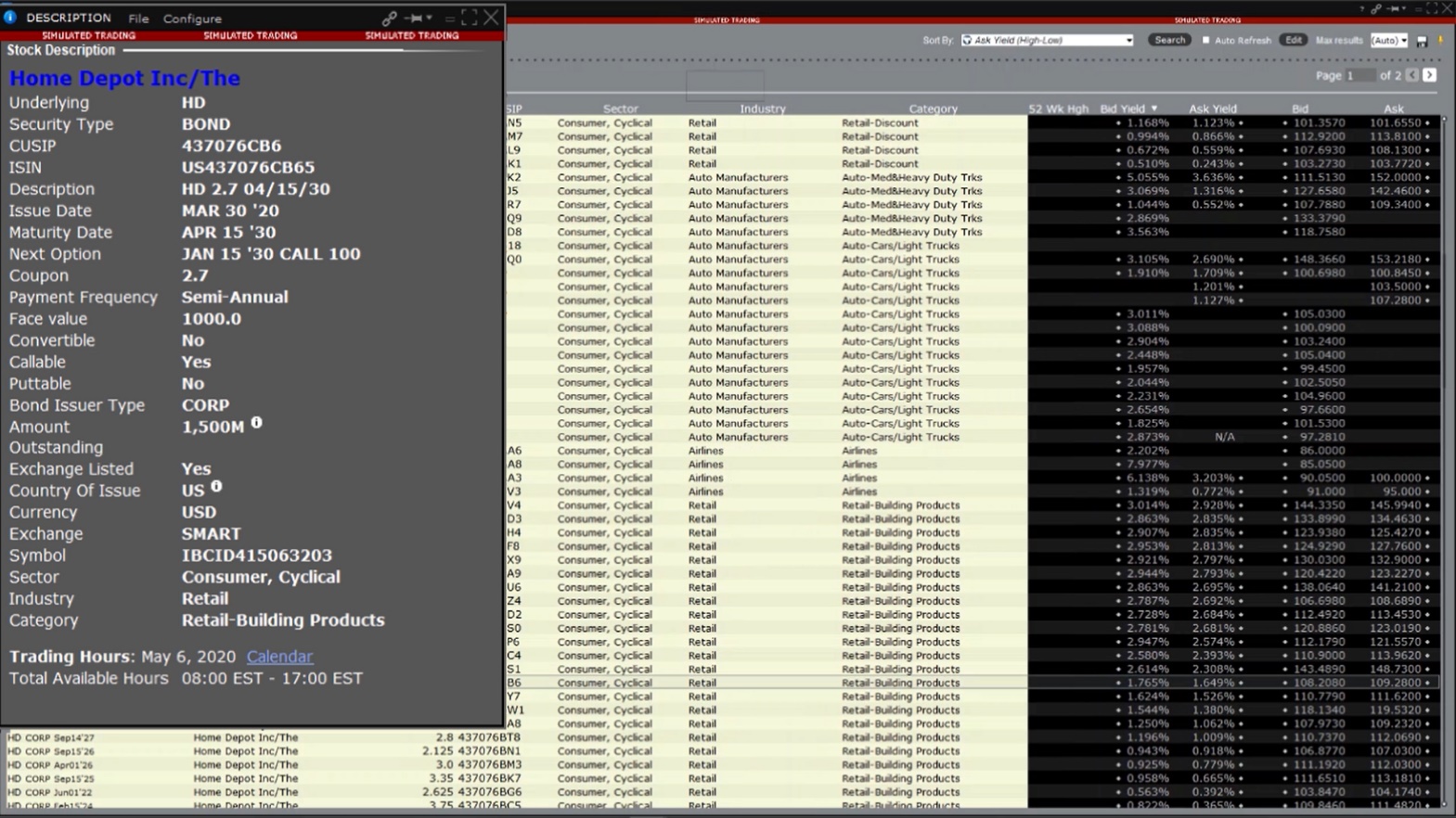Open pin dropdown arrow in Description window titlebar
This screenshot has width=1456, height=818.
coord(429,18)
